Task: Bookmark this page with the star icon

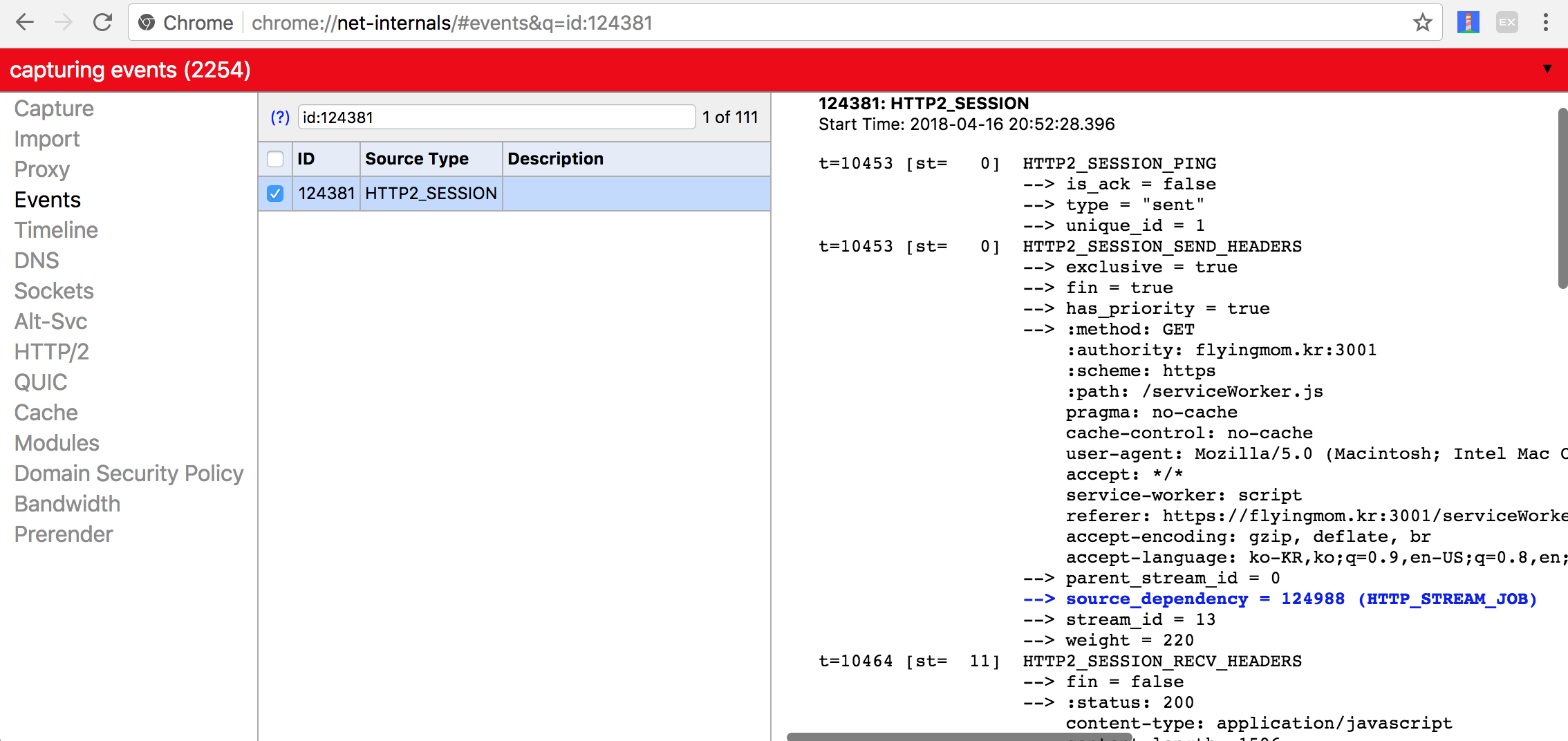Action: click(1422, 23)
